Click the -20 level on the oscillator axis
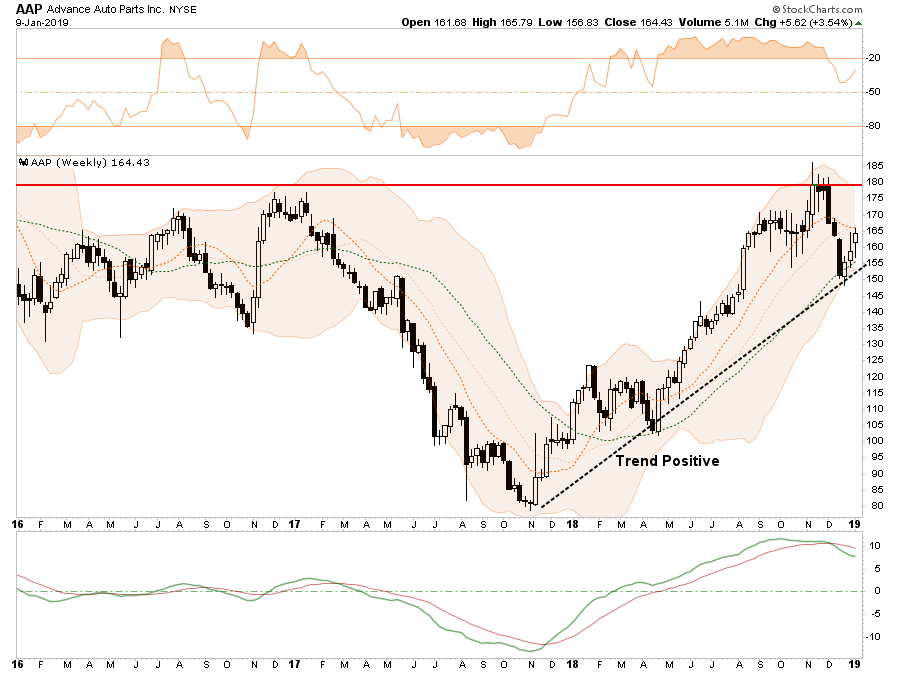 pos(873,57)
